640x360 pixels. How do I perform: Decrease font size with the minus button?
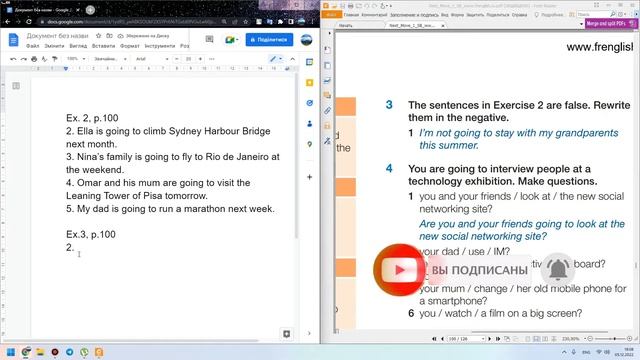point(177,59)
